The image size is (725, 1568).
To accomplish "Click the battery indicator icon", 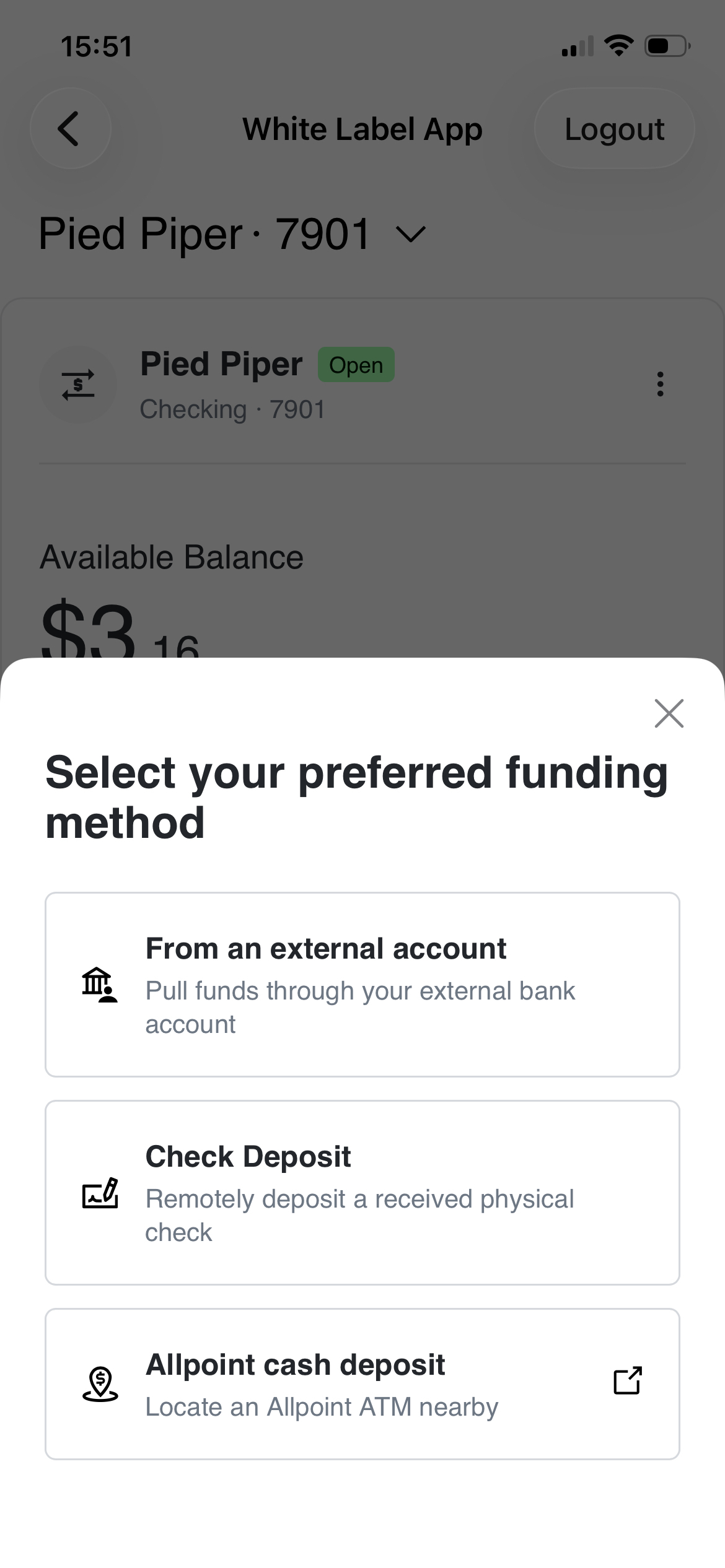I will [x=667, y=46].
